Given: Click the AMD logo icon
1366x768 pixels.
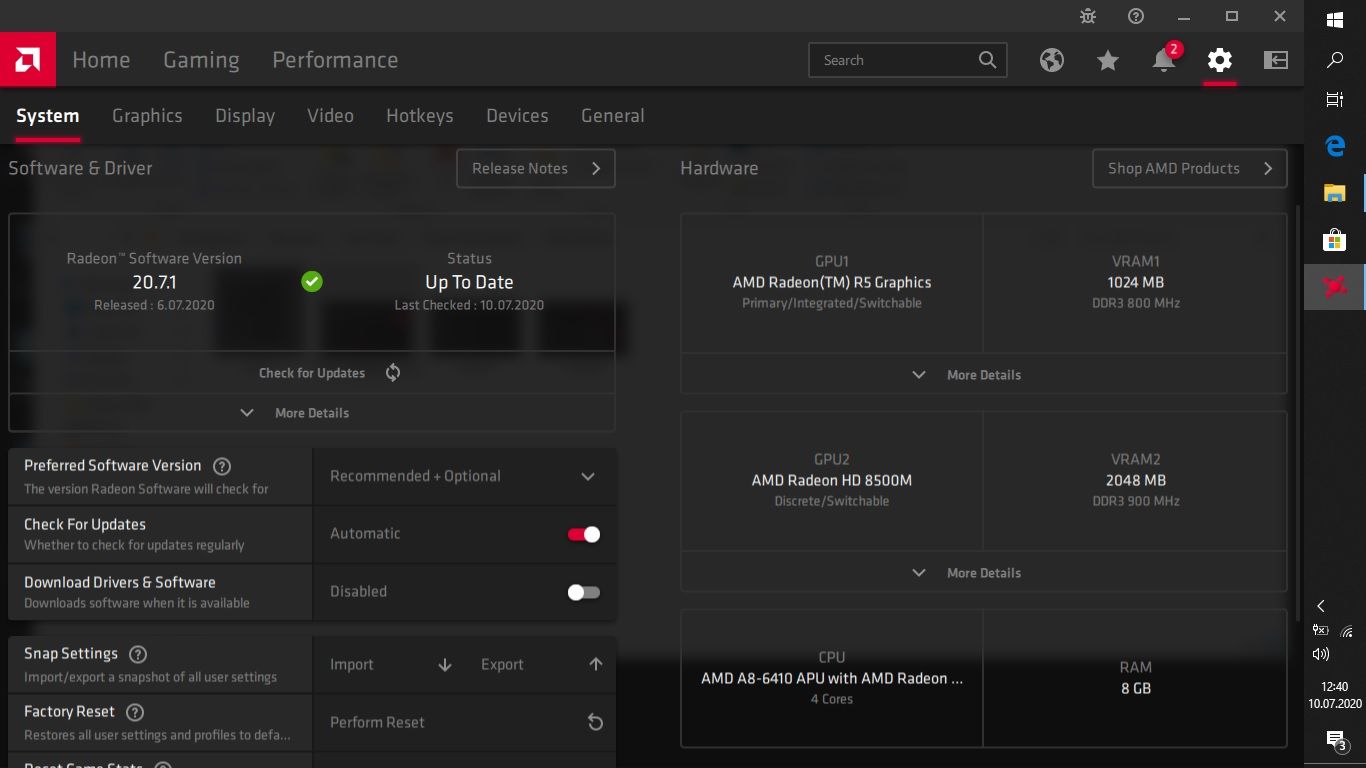Looking at the screenshot, I should [x=28, y=60].
